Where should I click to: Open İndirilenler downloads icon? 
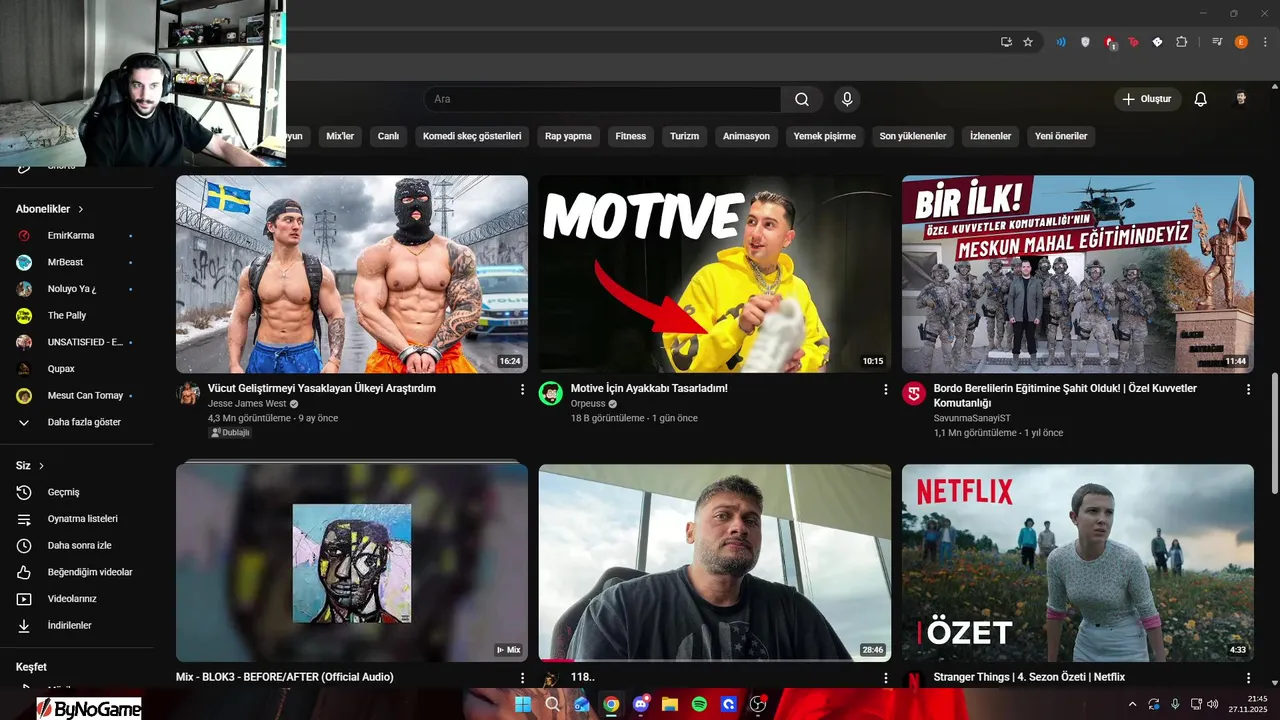click(x=24, y=626)
